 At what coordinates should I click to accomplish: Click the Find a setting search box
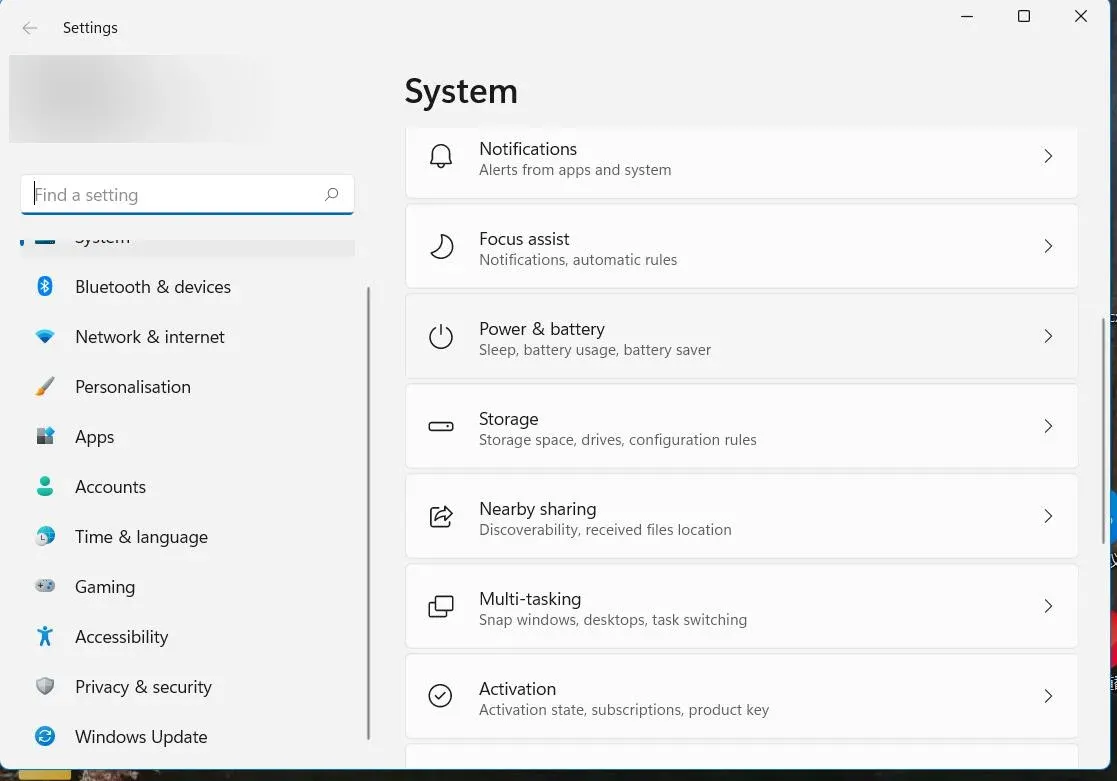coord(187,195)
